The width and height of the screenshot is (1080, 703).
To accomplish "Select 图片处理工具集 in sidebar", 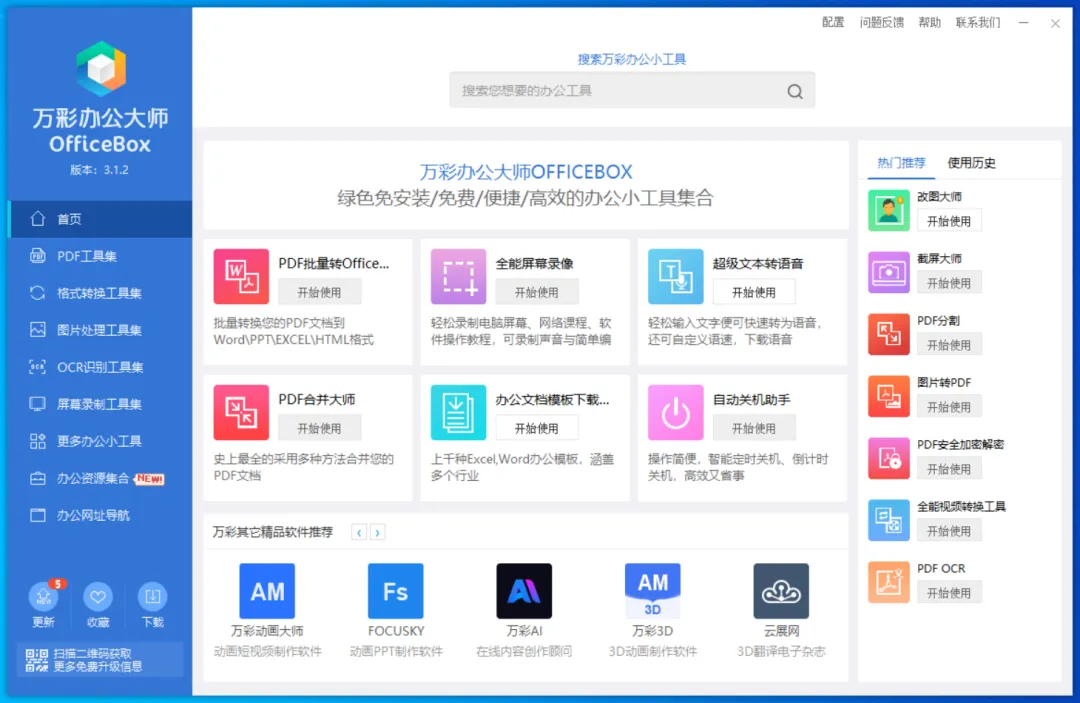I will tap(101, 330).
